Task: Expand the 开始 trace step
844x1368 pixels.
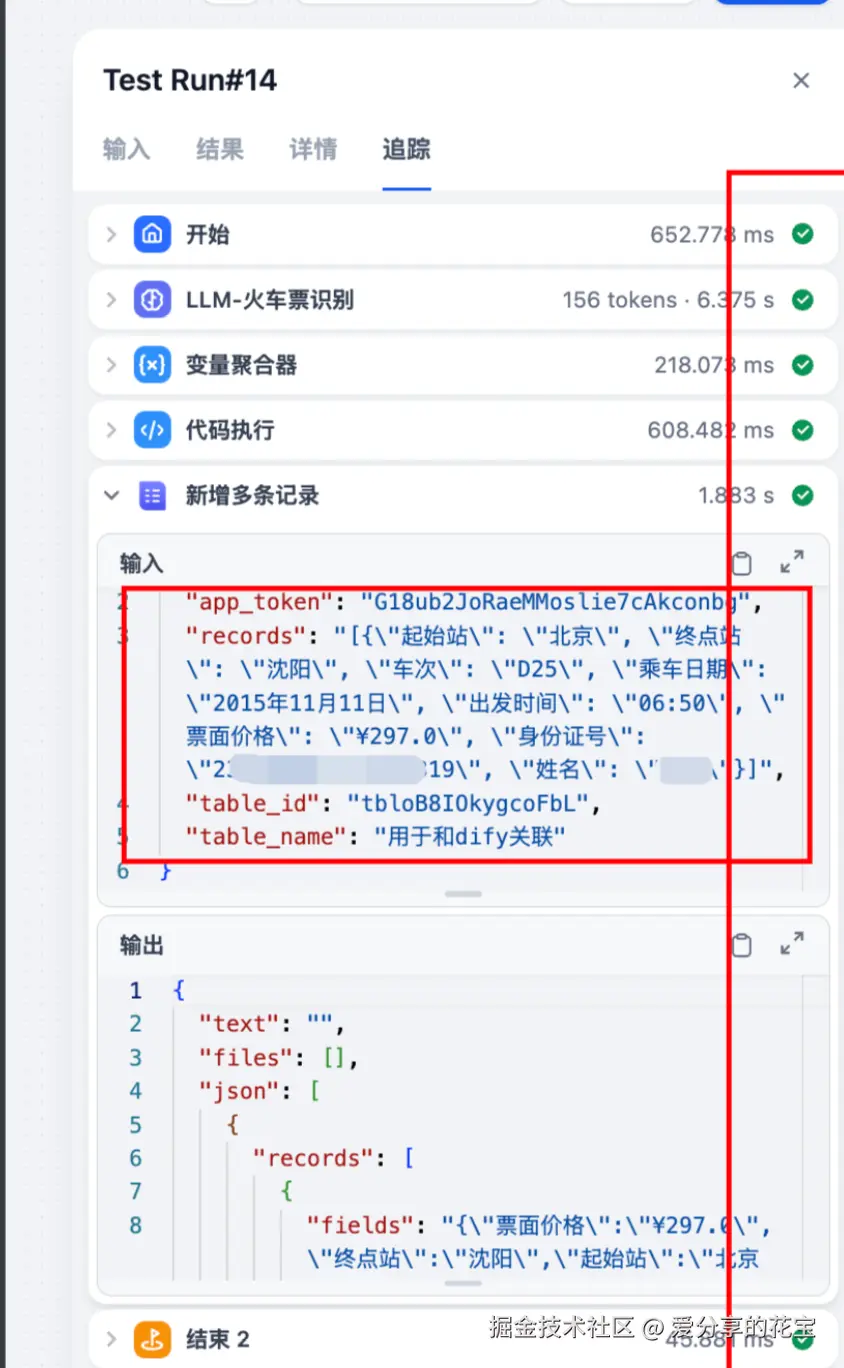Action: (x=112, y=235)
